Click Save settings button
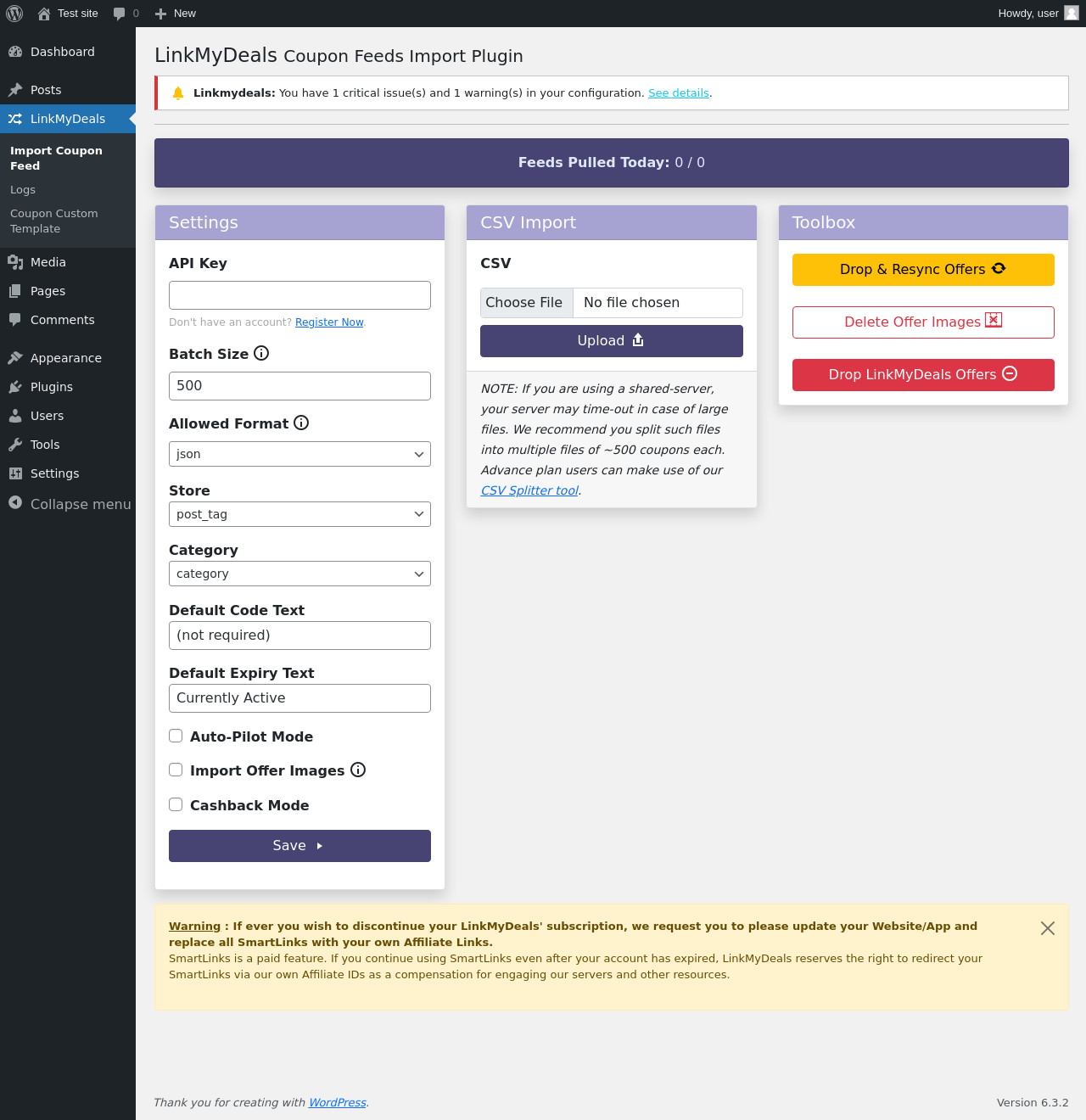Viewport: 1086px width, 1120px height. pos(299,846)
